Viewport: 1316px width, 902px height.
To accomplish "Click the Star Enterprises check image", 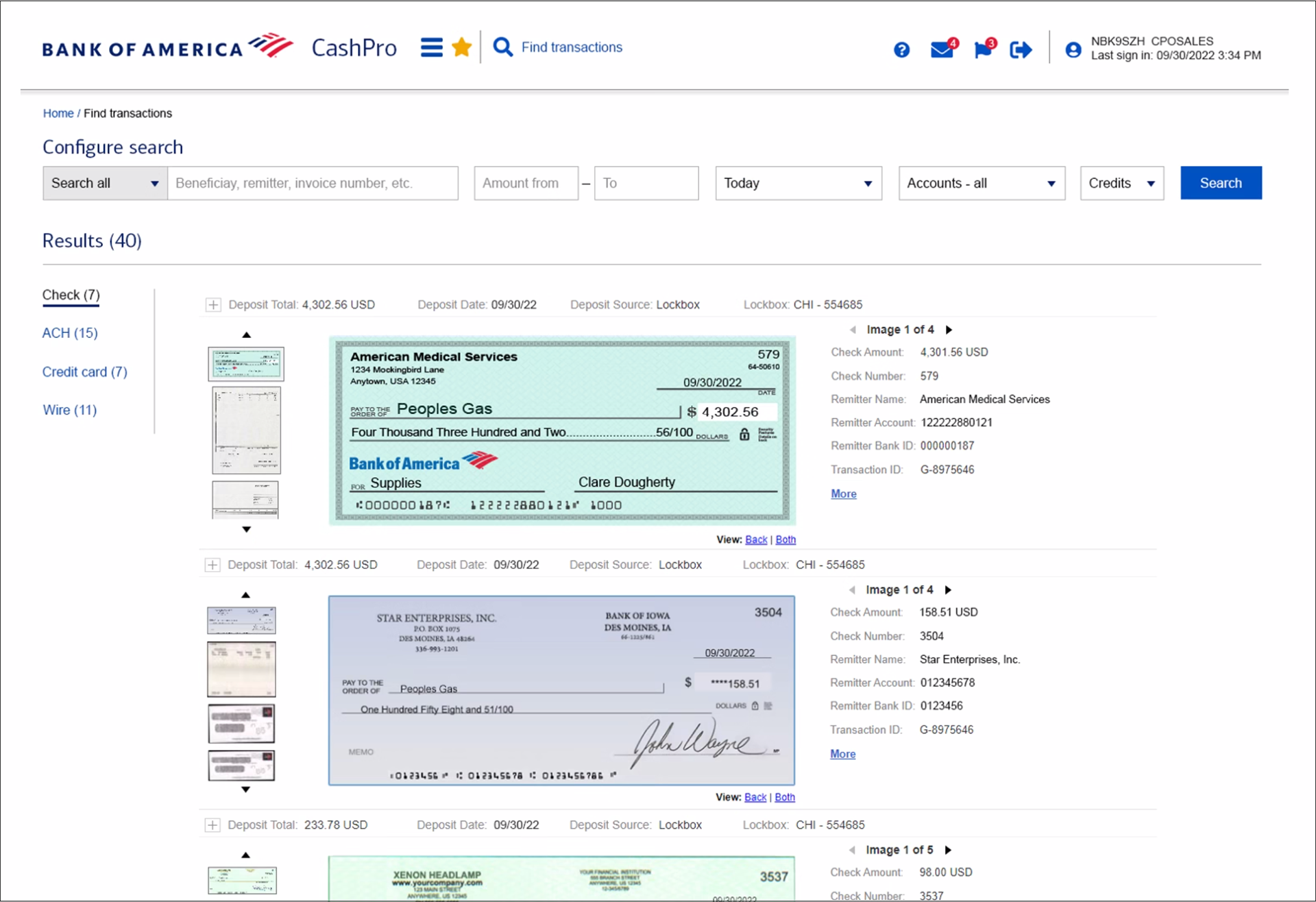I will click(x=561, y=690).
